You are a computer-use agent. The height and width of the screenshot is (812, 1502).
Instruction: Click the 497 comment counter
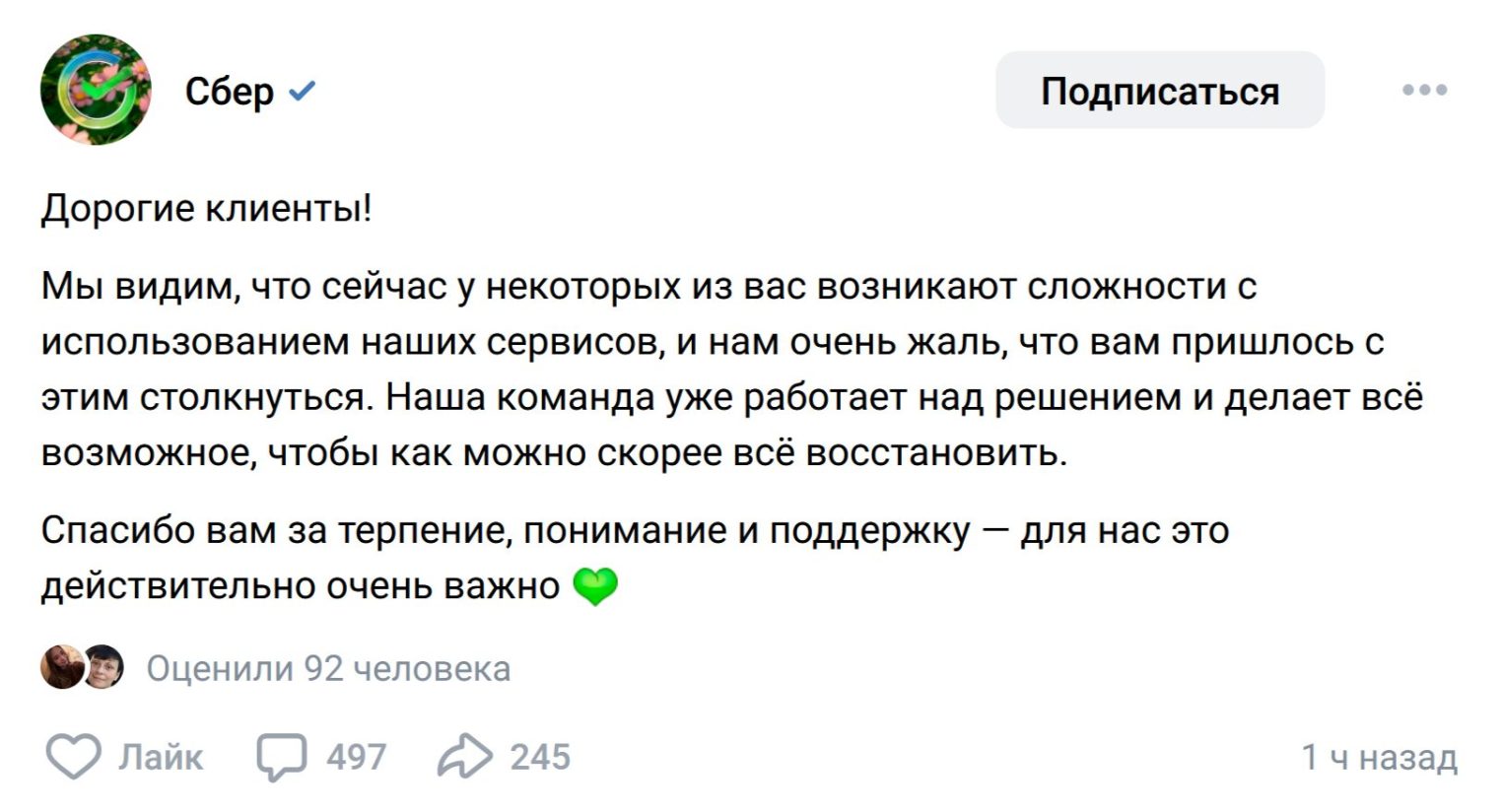(356, 757)
